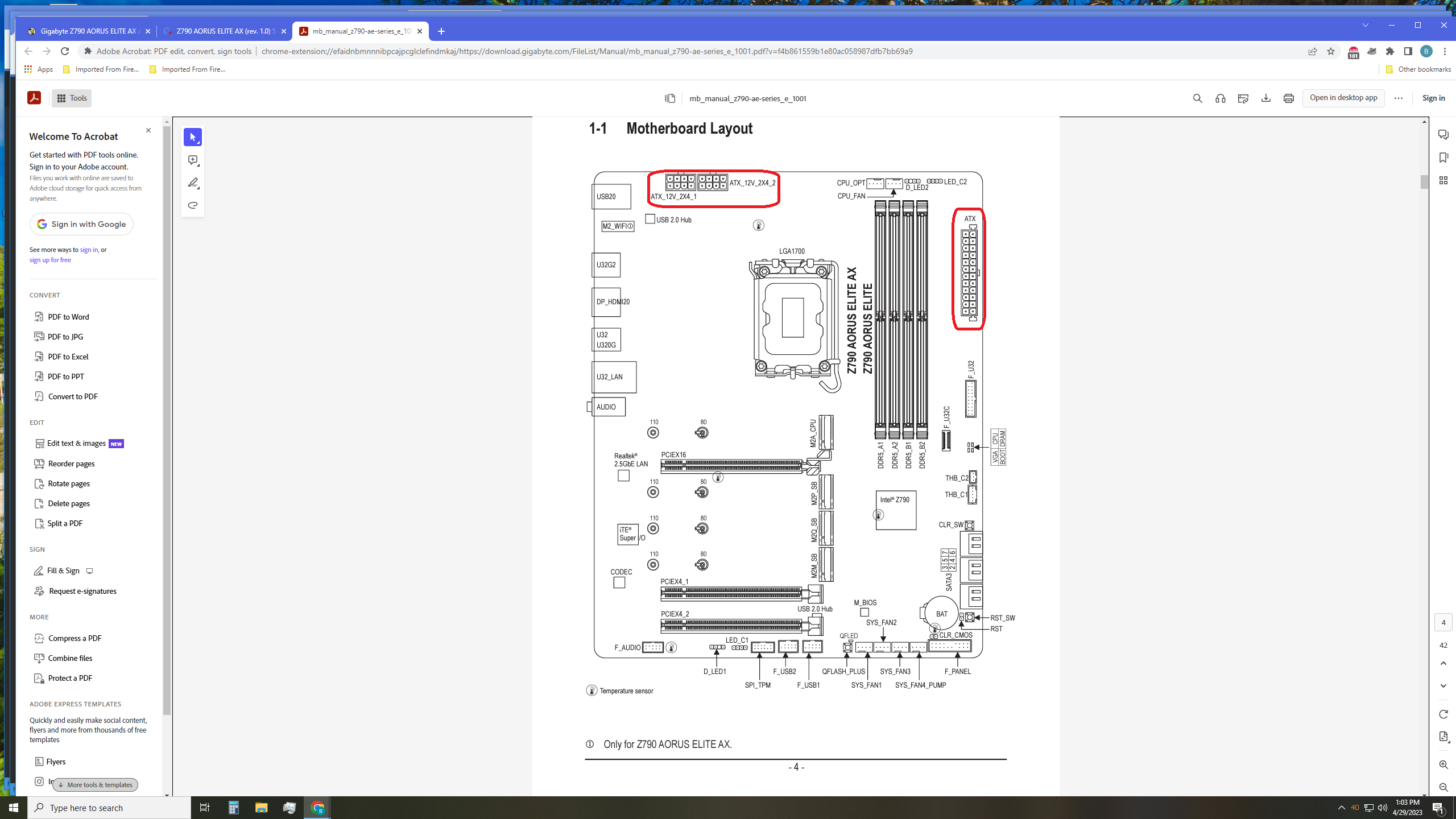The image size is (1456, 819).
Task: Open Chrome extensions puzzle icon
Action: point(1390,51)
